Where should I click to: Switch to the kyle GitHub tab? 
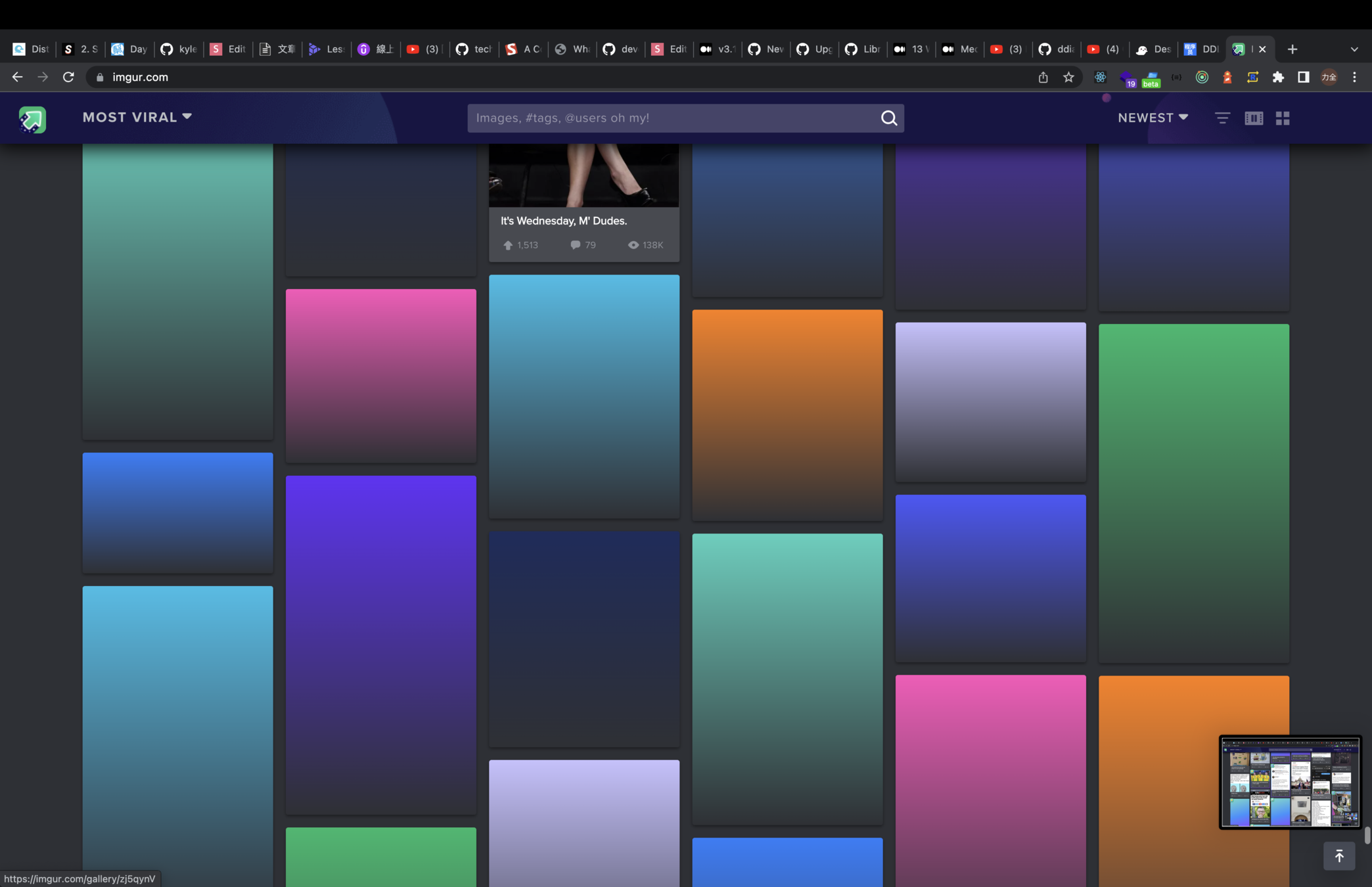pyautogui.click(x=179, y=49)
